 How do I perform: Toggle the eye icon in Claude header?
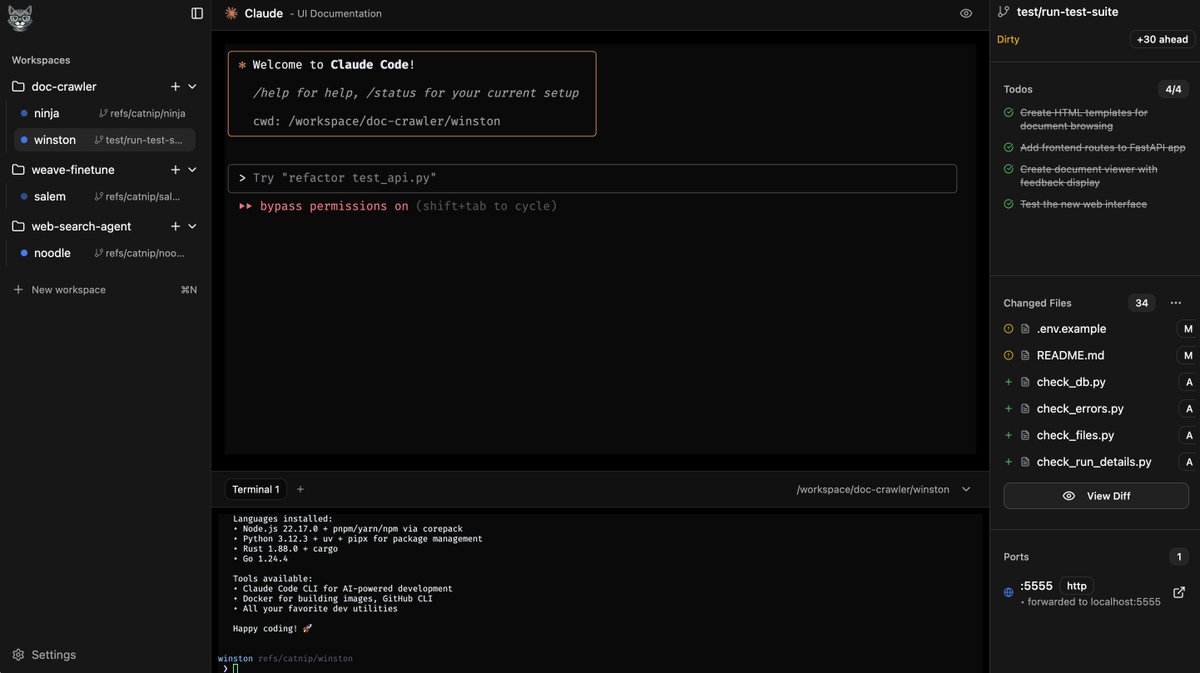[966, 13]
